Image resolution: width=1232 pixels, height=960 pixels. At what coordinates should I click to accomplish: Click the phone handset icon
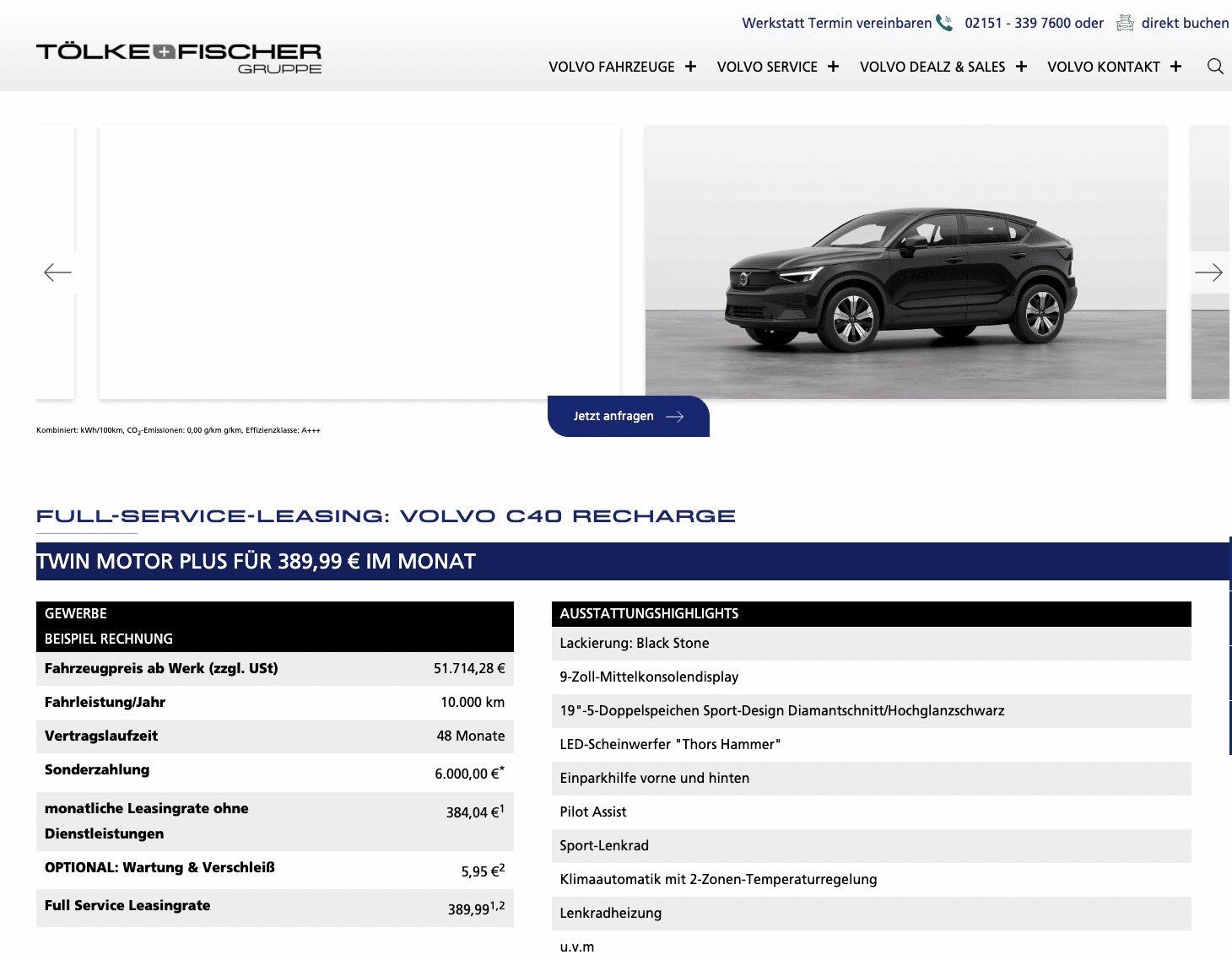click(944, 23)
